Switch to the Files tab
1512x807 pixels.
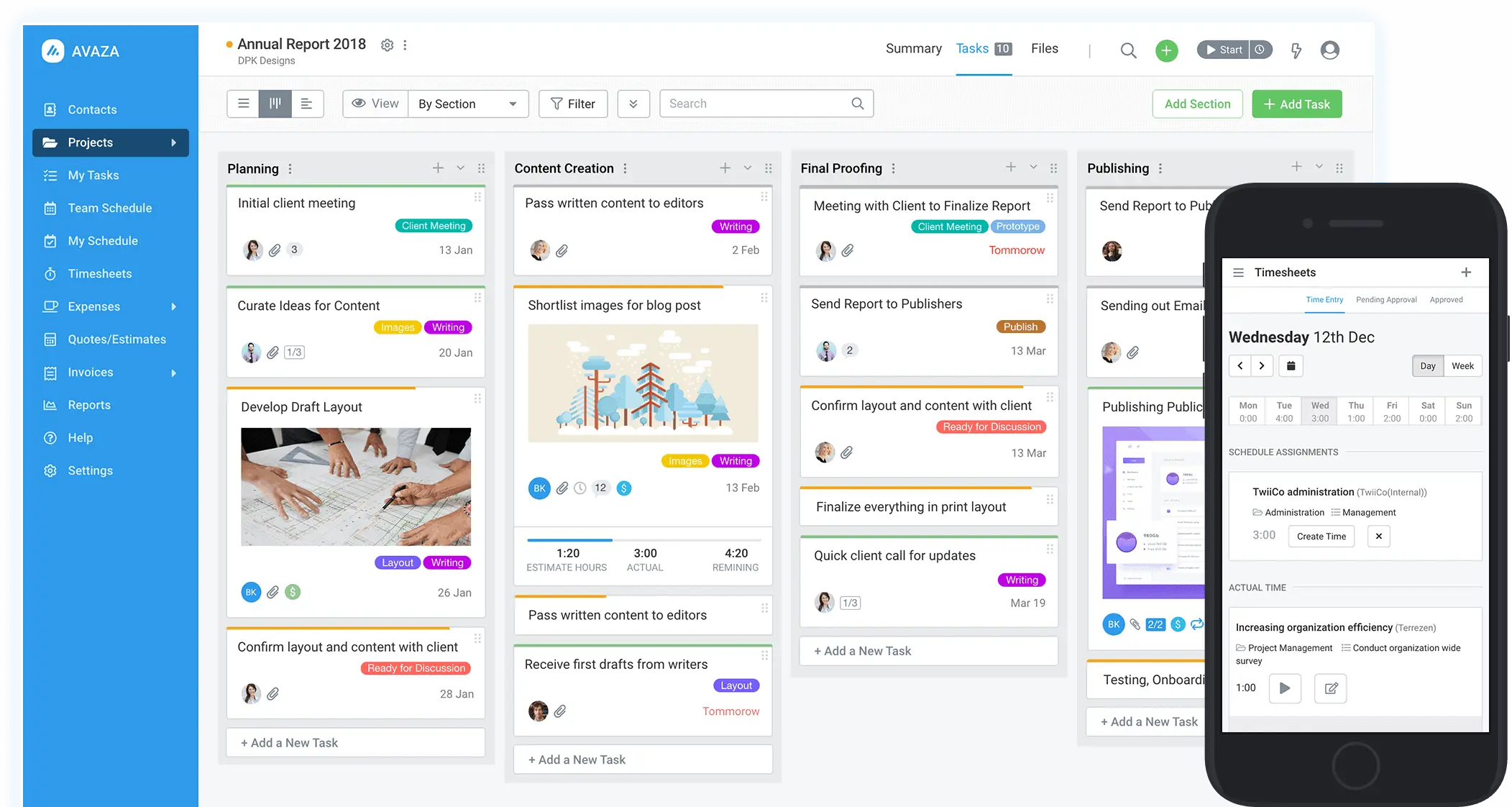1045,48
